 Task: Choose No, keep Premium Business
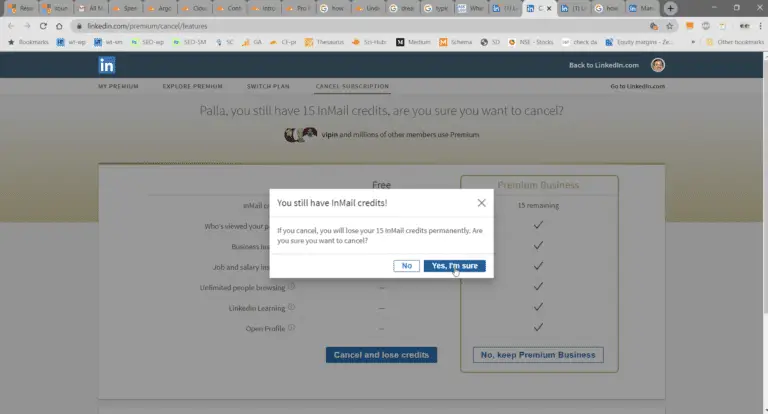pyautogui.click(x=538, y=355)
